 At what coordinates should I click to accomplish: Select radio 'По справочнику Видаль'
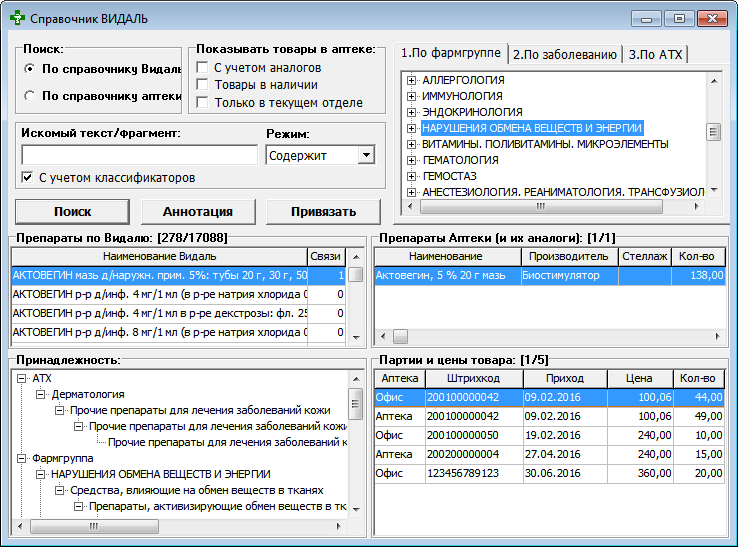click(29, 69)
